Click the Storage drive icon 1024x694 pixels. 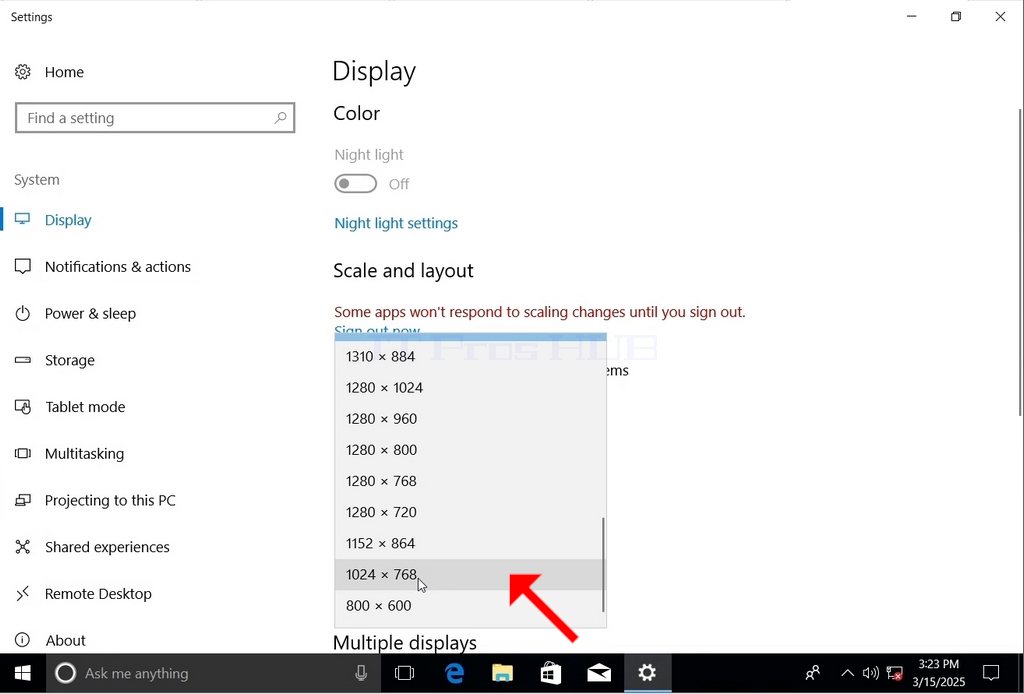[23, 360]
